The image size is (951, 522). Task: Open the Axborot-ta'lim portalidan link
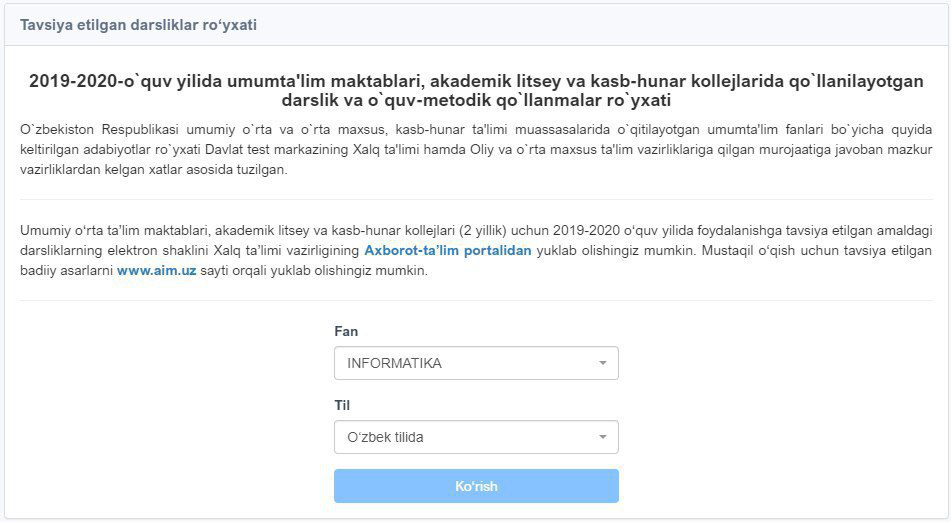447,251
